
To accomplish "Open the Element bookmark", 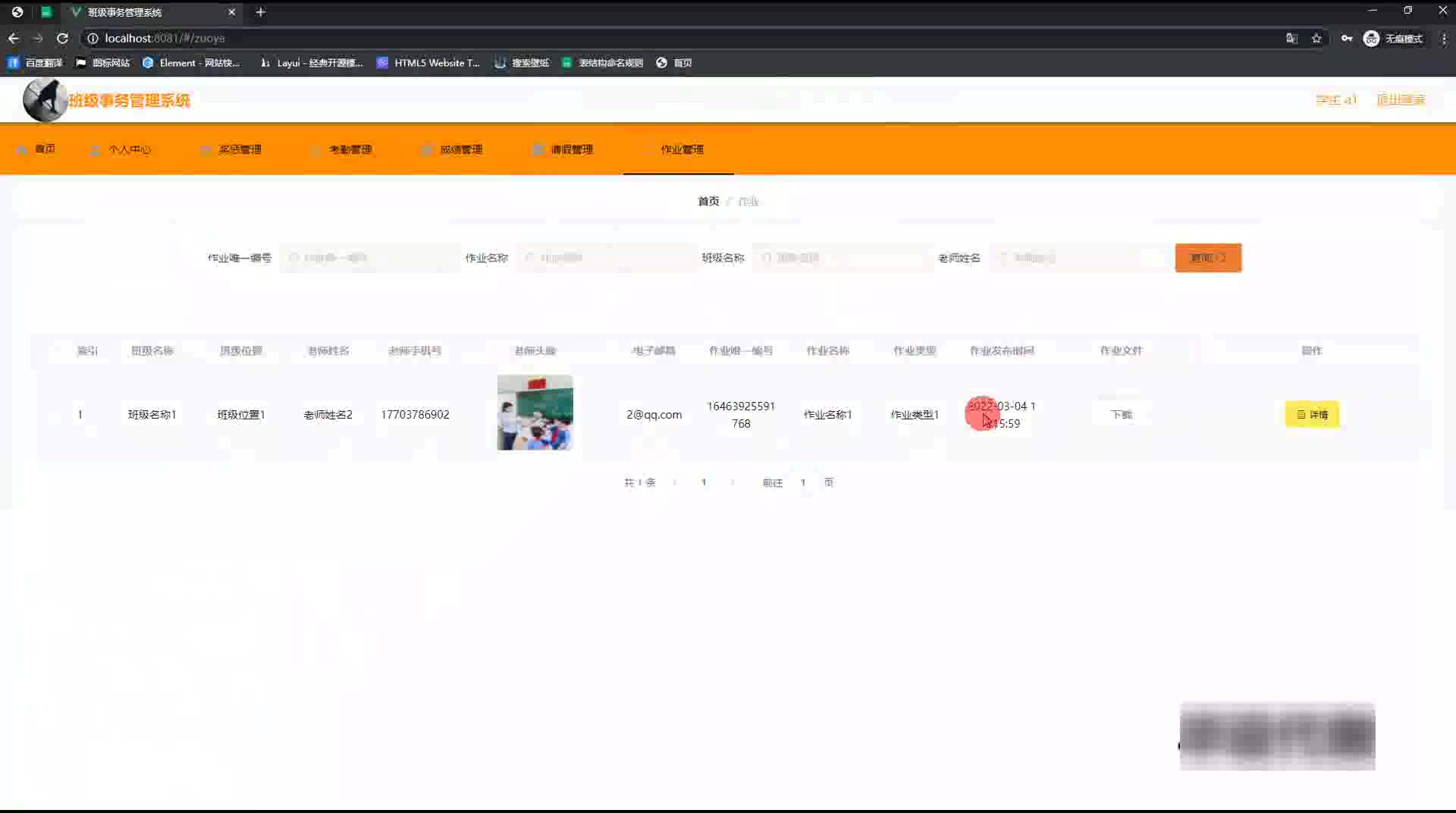I will pos(192,63).
